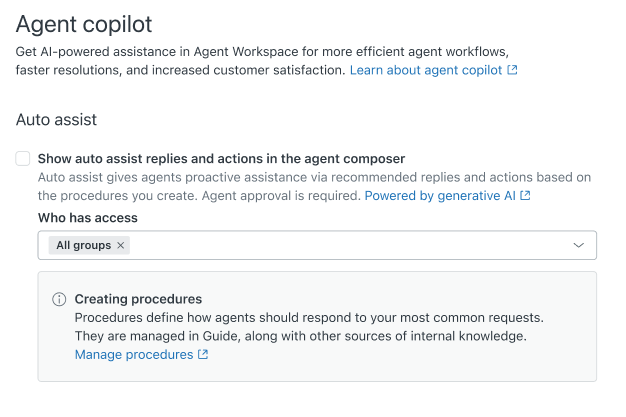Click the 'Creating procedures' title text
This screenshot has width=626, height=417.
138,299
